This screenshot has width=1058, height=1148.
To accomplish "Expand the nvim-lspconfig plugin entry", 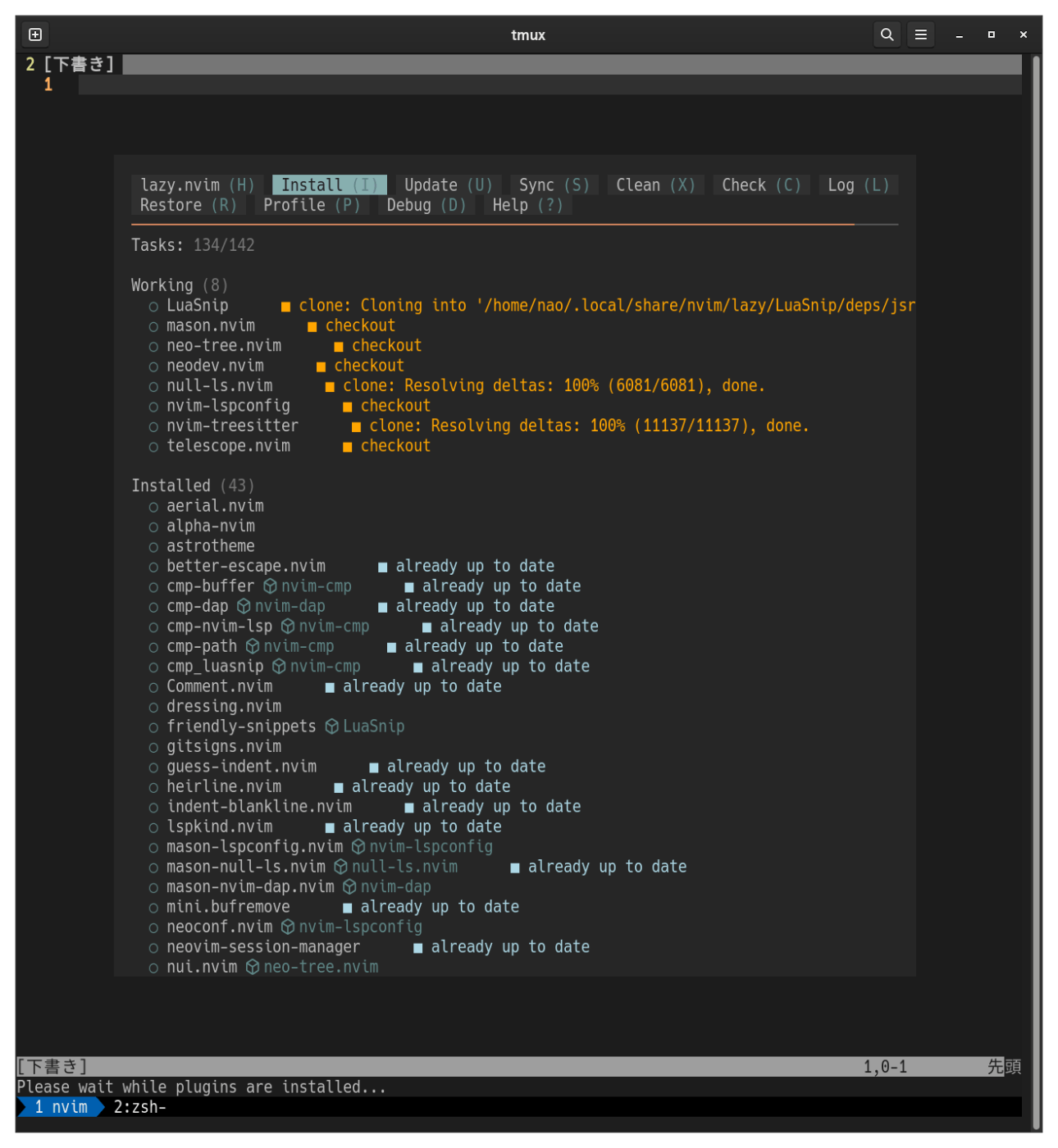I will click(228, 406).
